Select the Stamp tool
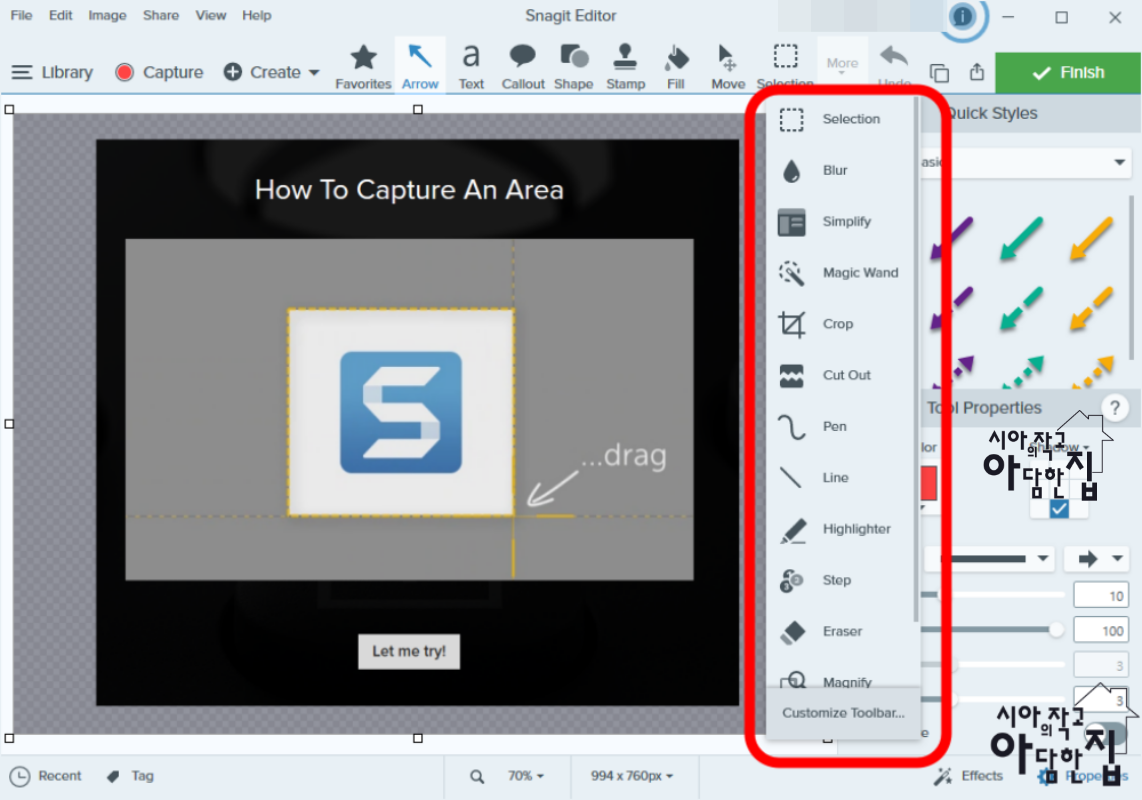 click(x=626, y=67)
